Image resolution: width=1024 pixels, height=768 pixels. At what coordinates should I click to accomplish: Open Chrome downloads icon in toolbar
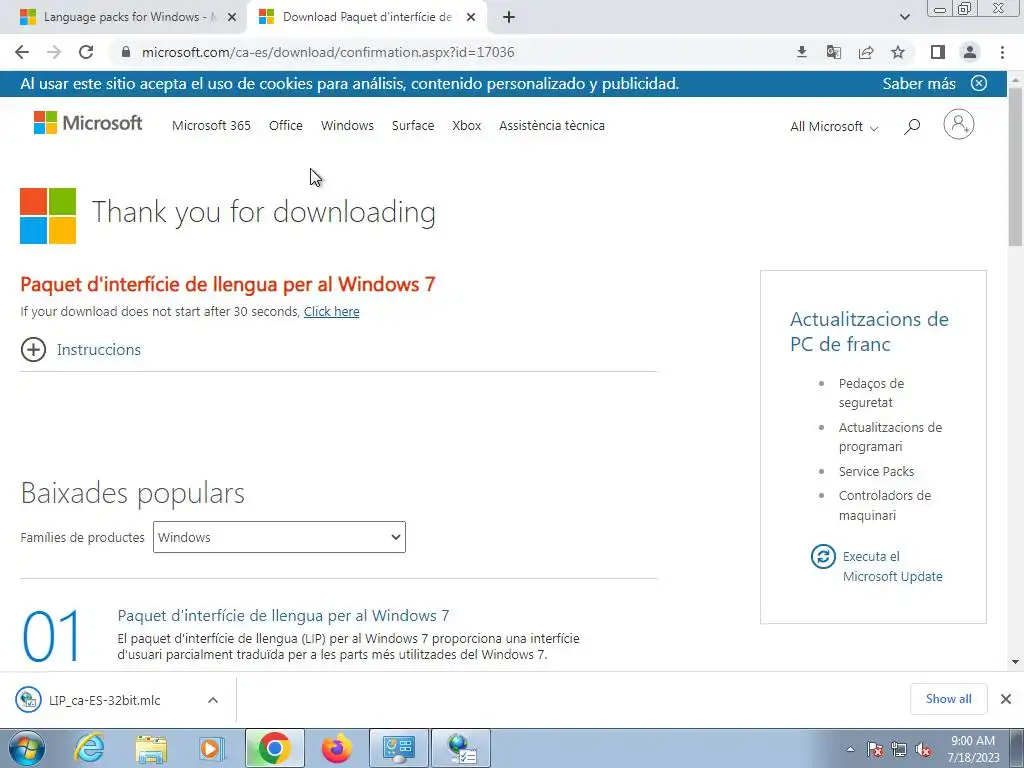point(802,52)
